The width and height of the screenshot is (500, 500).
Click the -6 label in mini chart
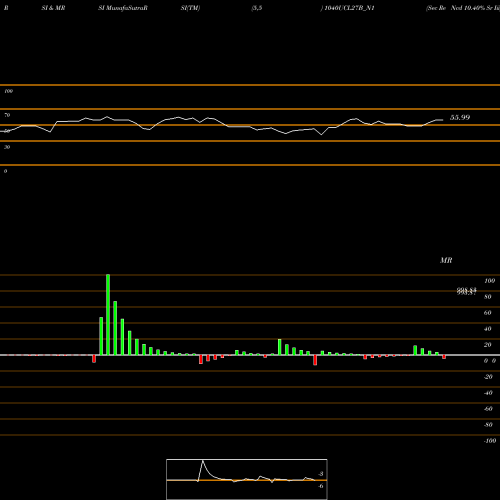[321, 486]
